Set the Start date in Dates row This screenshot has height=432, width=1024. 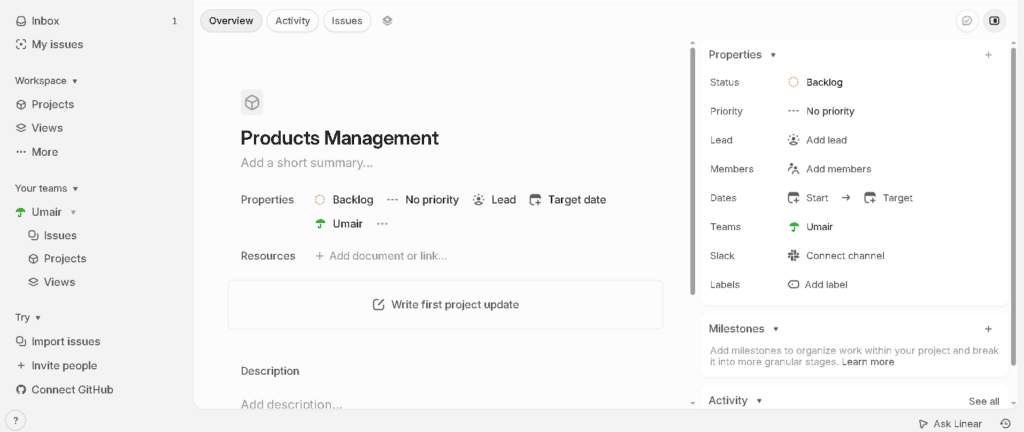click(808, 198)
